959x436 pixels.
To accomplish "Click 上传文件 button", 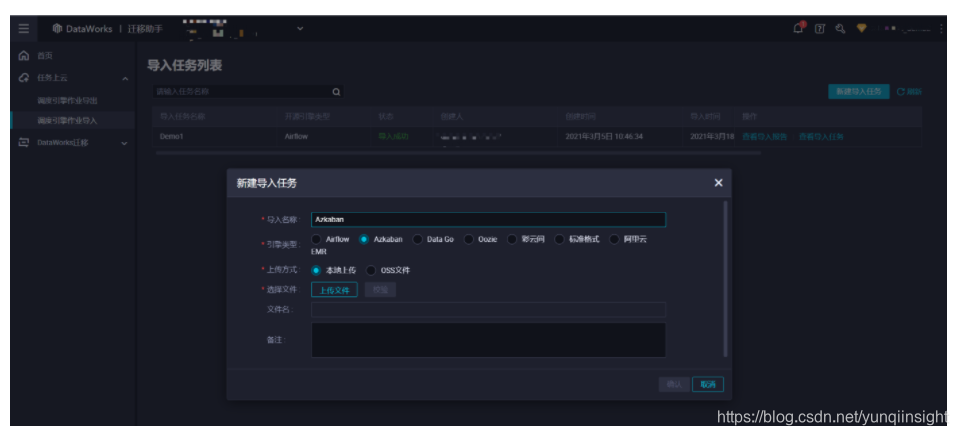I will pos(334,290).
